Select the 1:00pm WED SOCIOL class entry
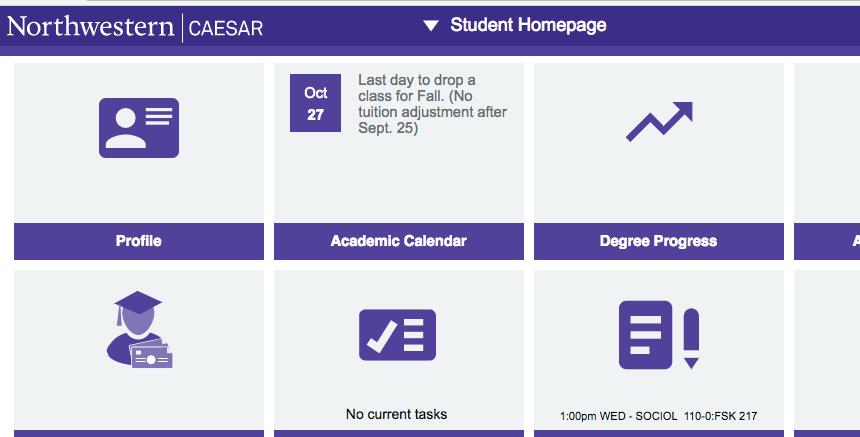Image resolution: width=860 pixels, height=437 pixels. (658, 416)
